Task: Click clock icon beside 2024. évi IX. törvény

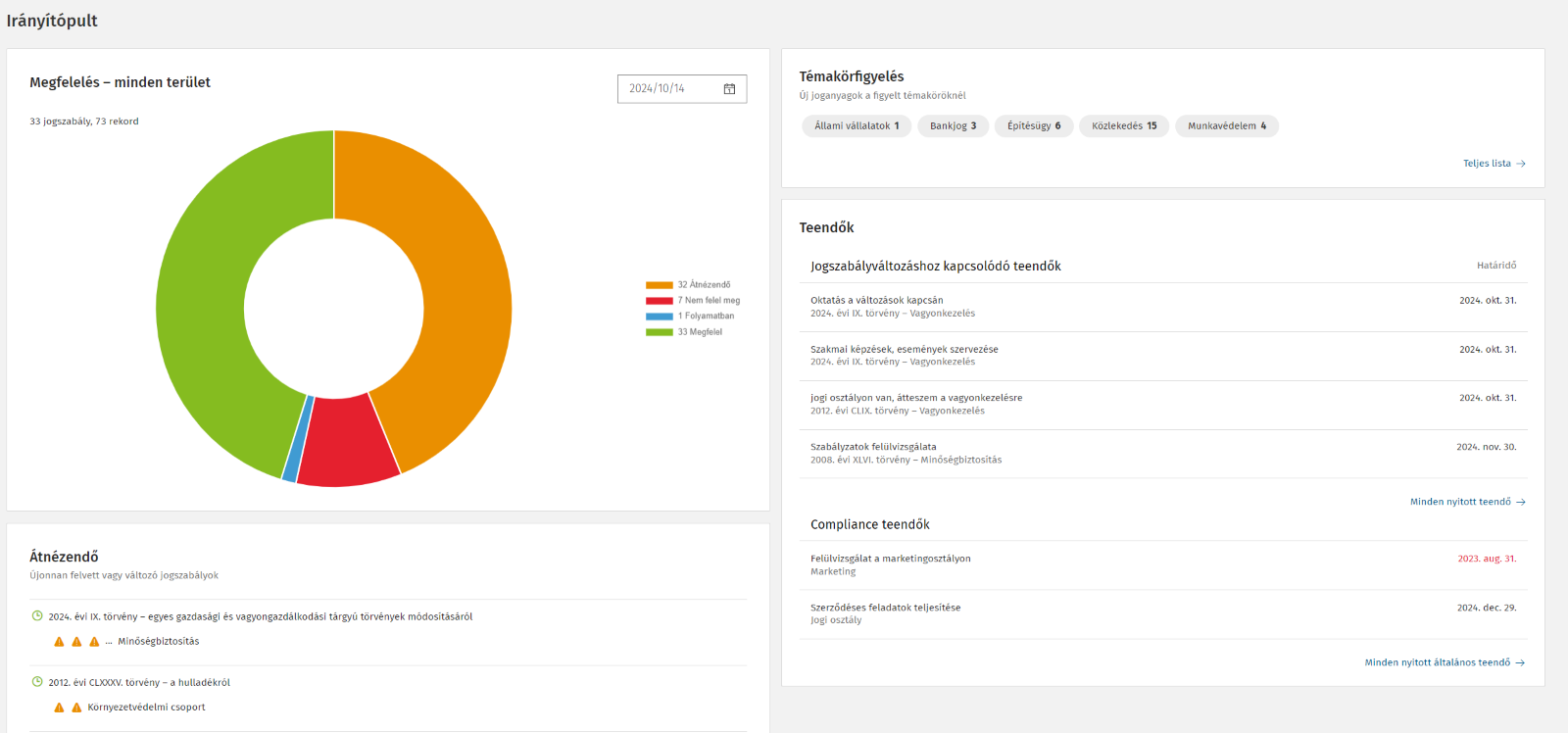Action: 37,616
